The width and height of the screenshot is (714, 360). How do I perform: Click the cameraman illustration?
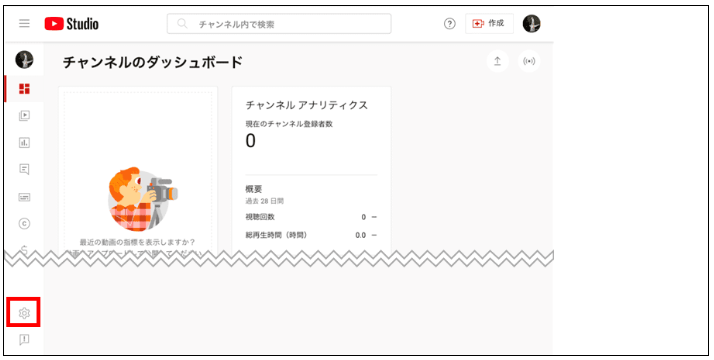point(142,199)
